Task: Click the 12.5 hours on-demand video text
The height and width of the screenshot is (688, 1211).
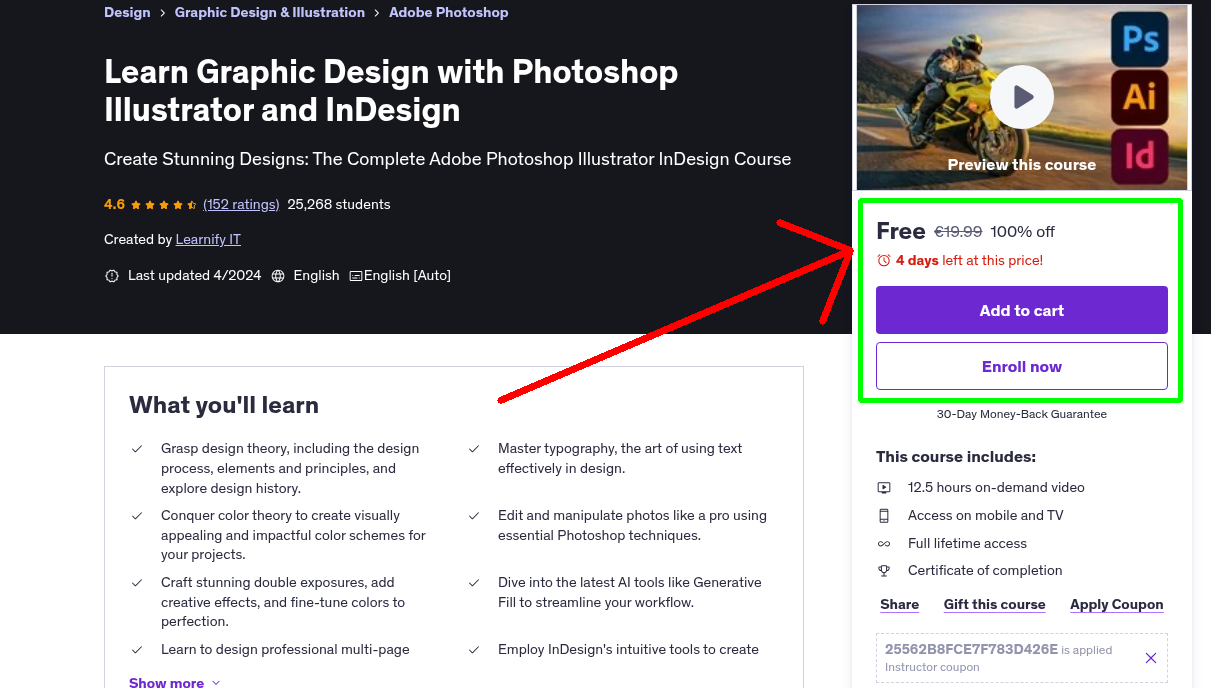Action: point(996,488)
